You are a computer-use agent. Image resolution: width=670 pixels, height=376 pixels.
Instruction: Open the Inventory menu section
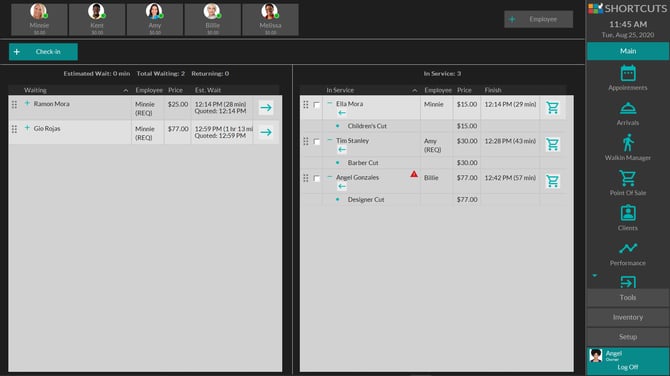[628, 317]
